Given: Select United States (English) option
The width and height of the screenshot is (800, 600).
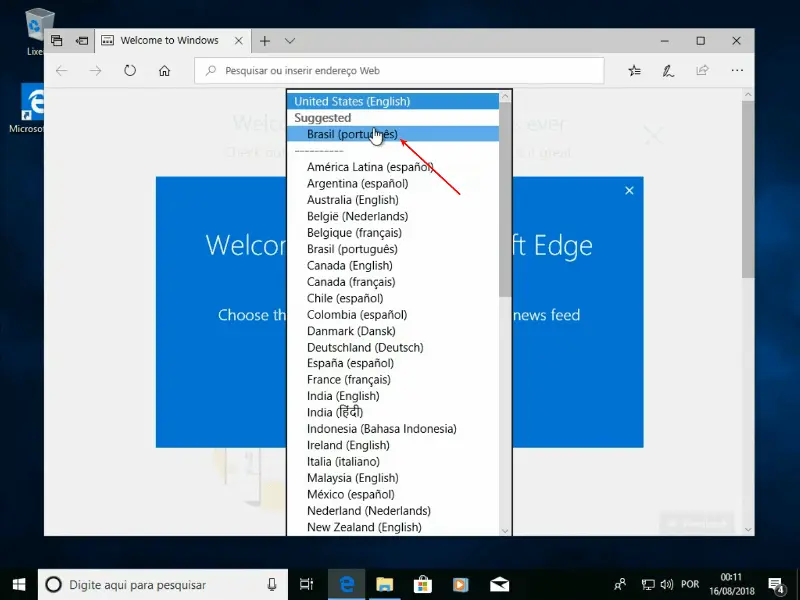Looking at the screenshot, I should coord(393,101).
